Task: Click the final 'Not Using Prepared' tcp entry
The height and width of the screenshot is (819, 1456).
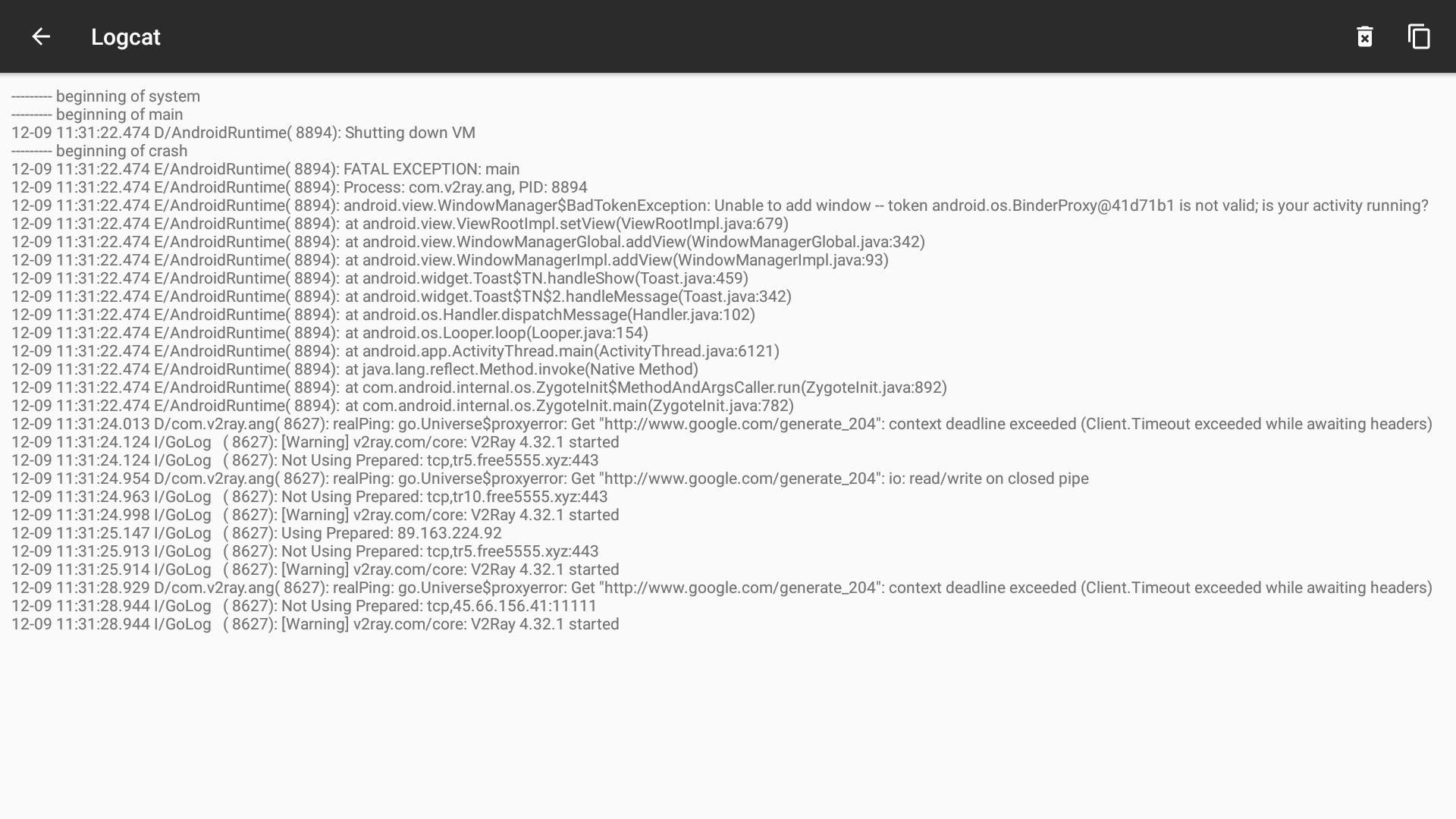Action: tap(303, 605)
